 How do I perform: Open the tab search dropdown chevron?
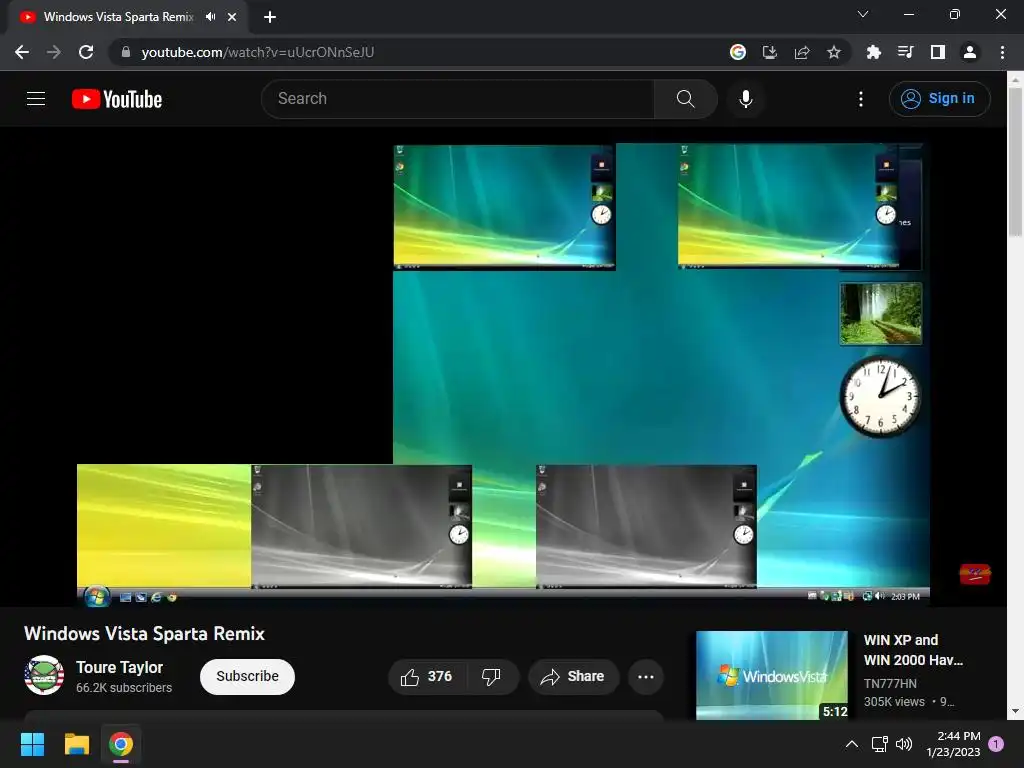[863, 14]
